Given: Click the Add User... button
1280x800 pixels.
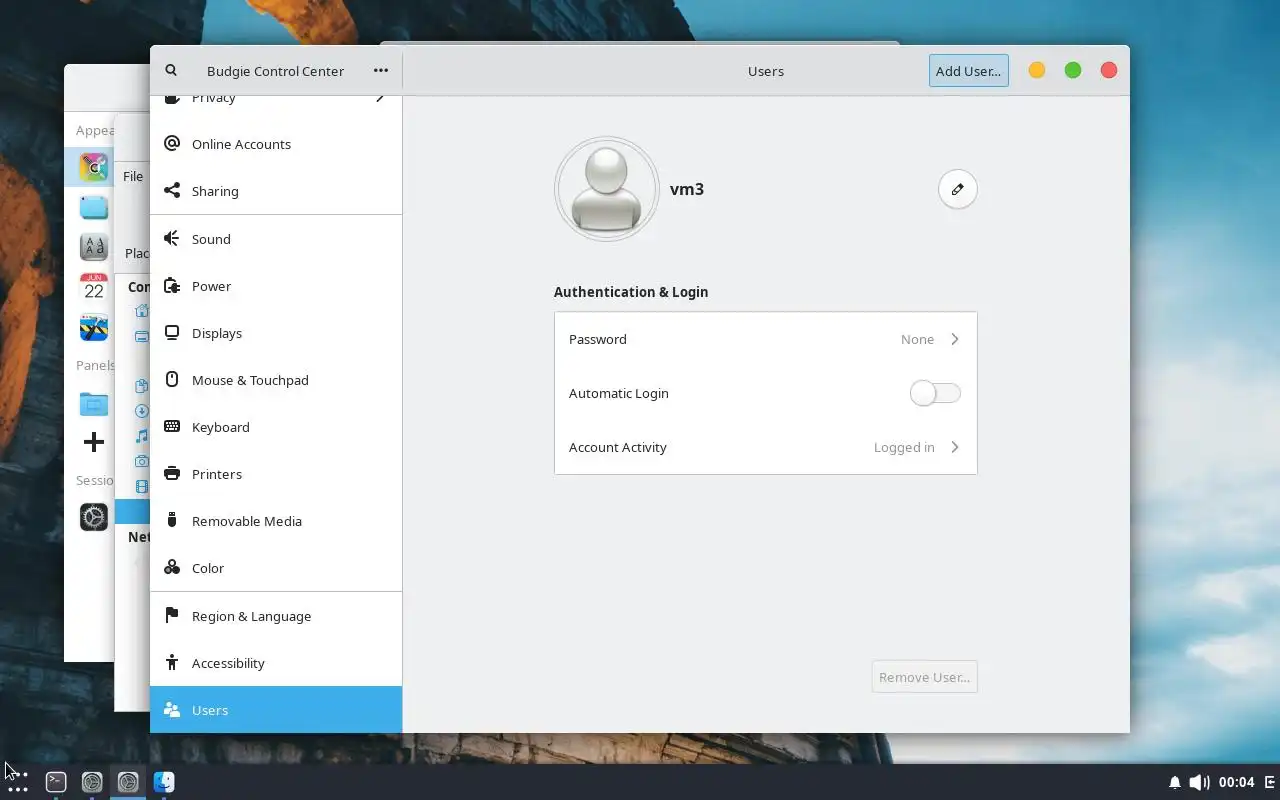Looking at the screenshot, I should coord(968,71).
